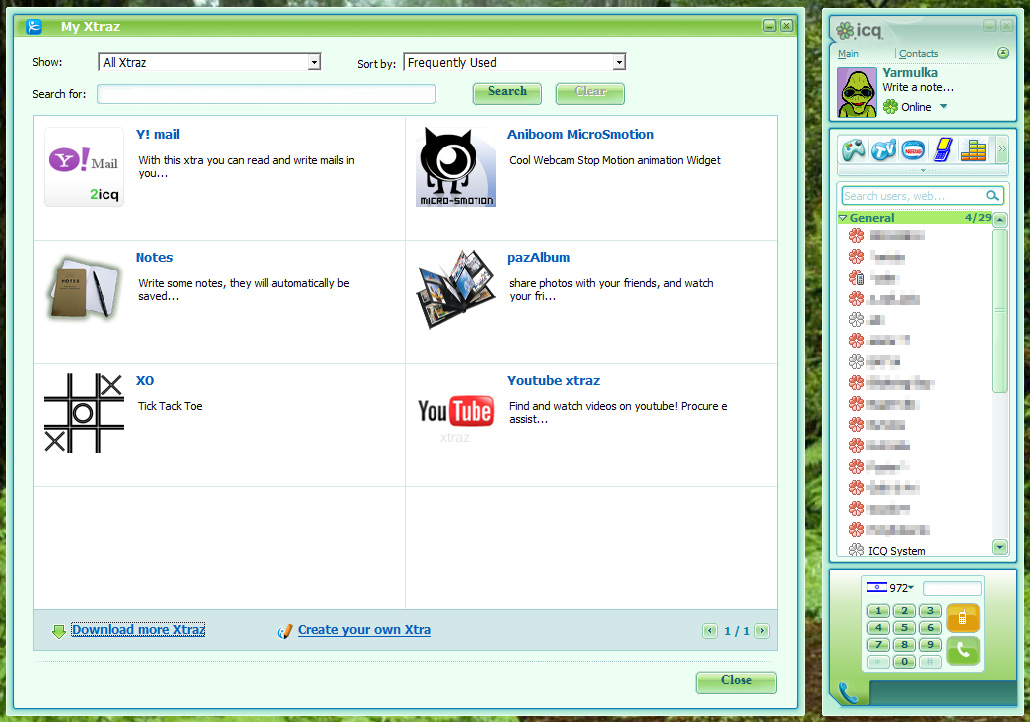Image resolution: width=1030 pixels, height=722 pixels.
Task: Open the games controller Xtra icon
Action: pyautogui.click(x=853, y=149)
